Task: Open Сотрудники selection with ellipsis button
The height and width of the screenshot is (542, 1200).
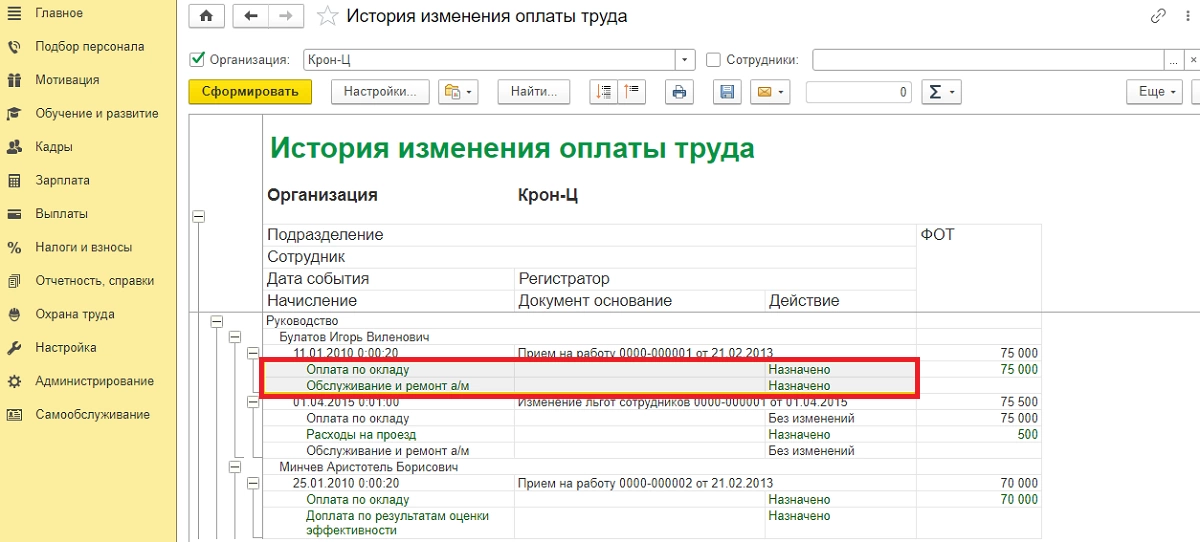Action: 1173,60
